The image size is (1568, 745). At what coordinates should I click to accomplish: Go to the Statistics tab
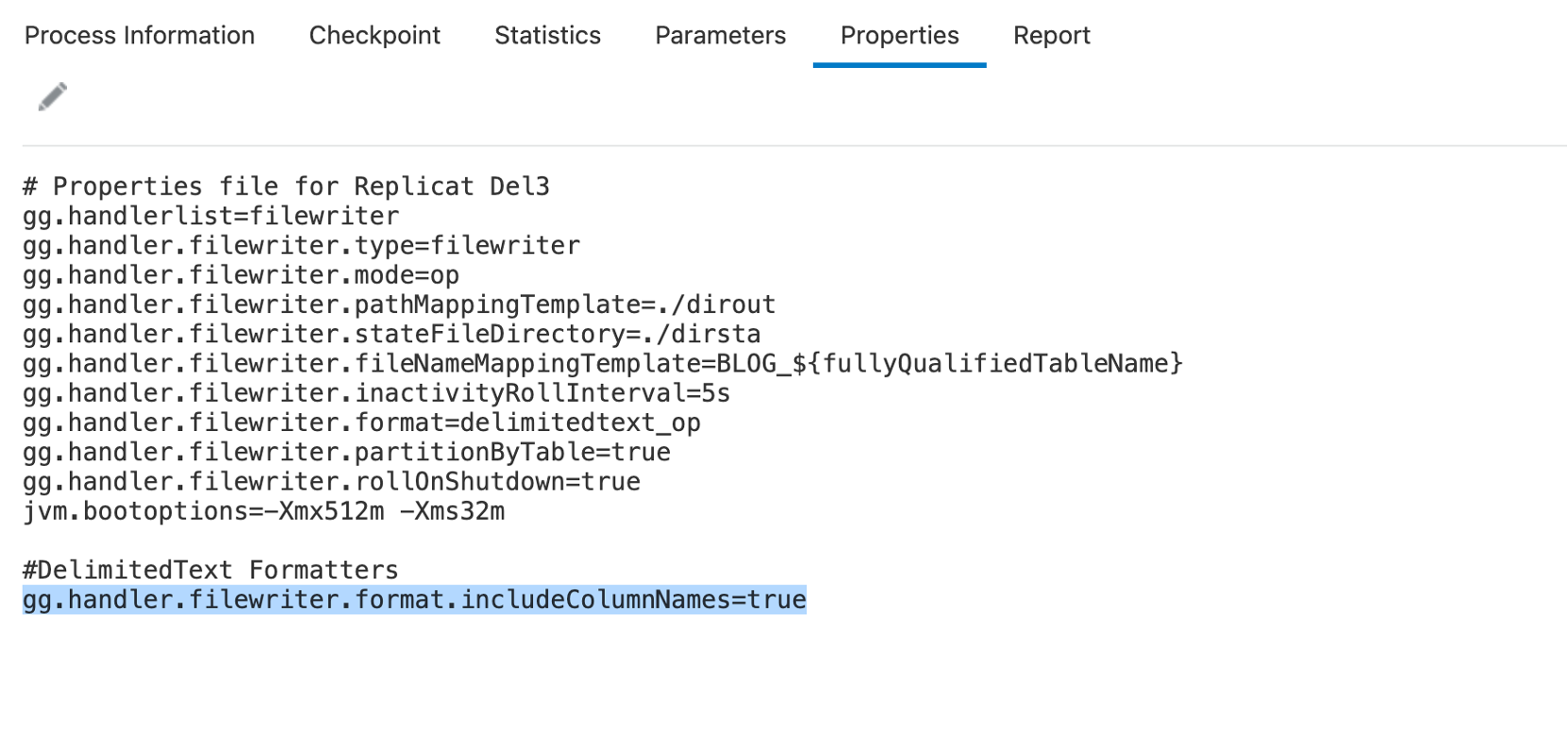coord(547,36)
